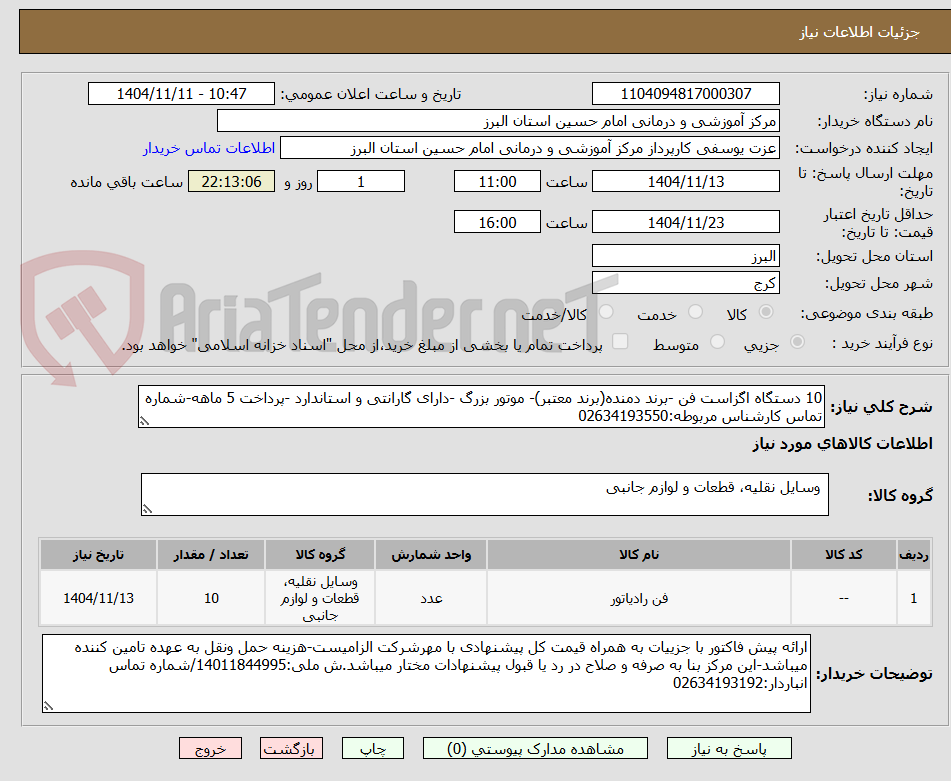Click the نام دستگاه خریدار field
The width and height of the screenshot is (951, 781).
(499, 121)
